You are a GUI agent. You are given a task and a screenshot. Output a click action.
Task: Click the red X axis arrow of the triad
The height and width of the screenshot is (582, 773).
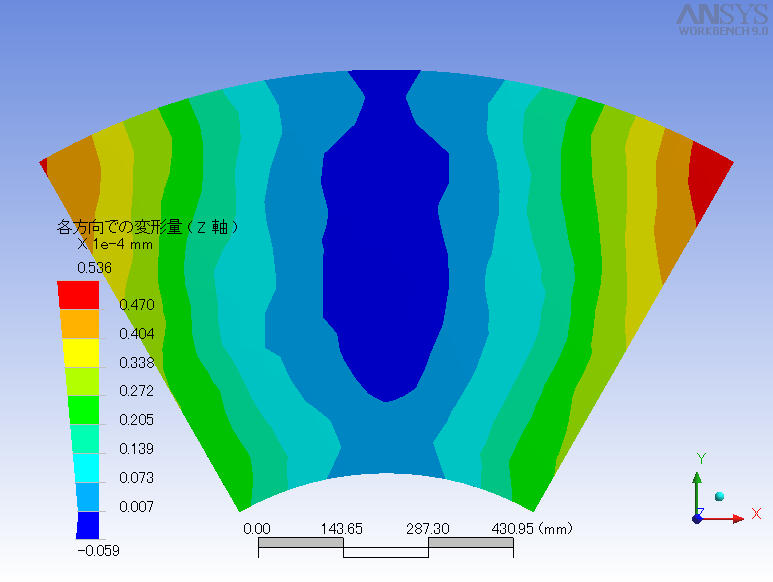coord(722,518)
